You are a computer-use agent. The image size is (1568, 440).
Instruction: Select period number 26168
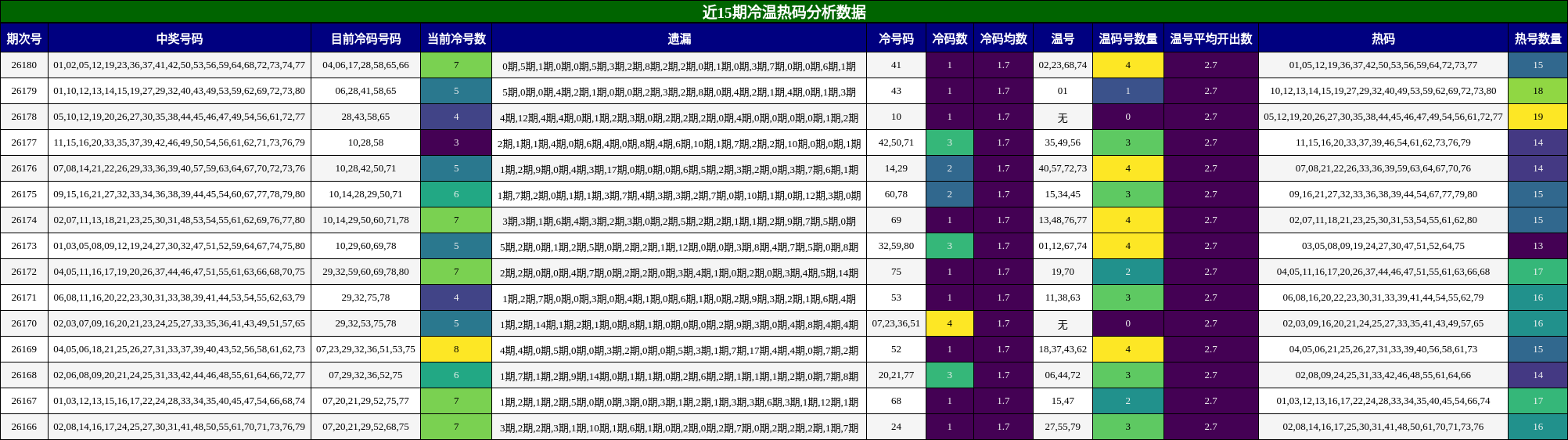pos(24,375)
